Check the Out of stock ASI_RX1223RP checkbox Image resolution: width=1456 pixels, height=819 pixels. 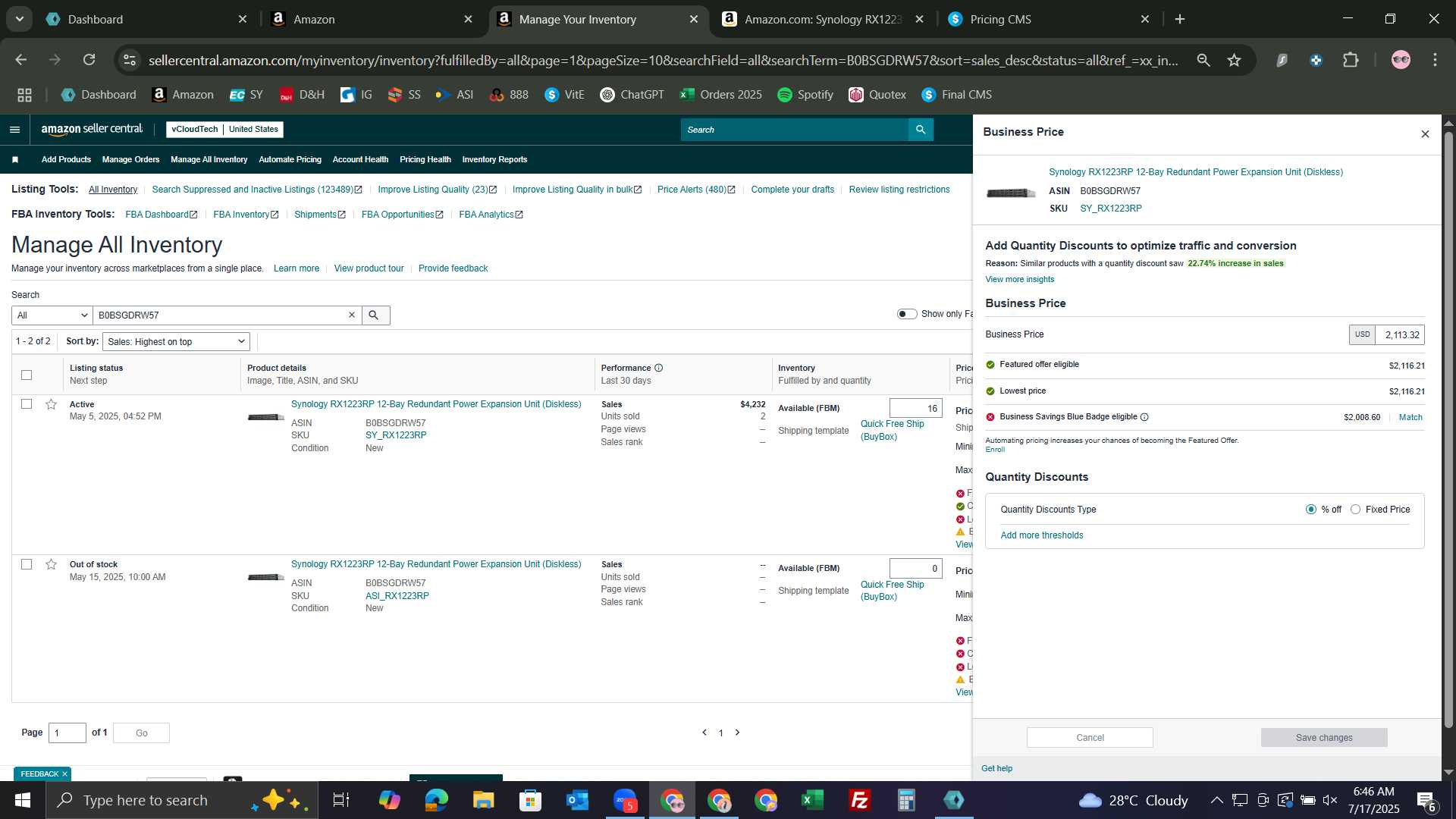point(27,564)
